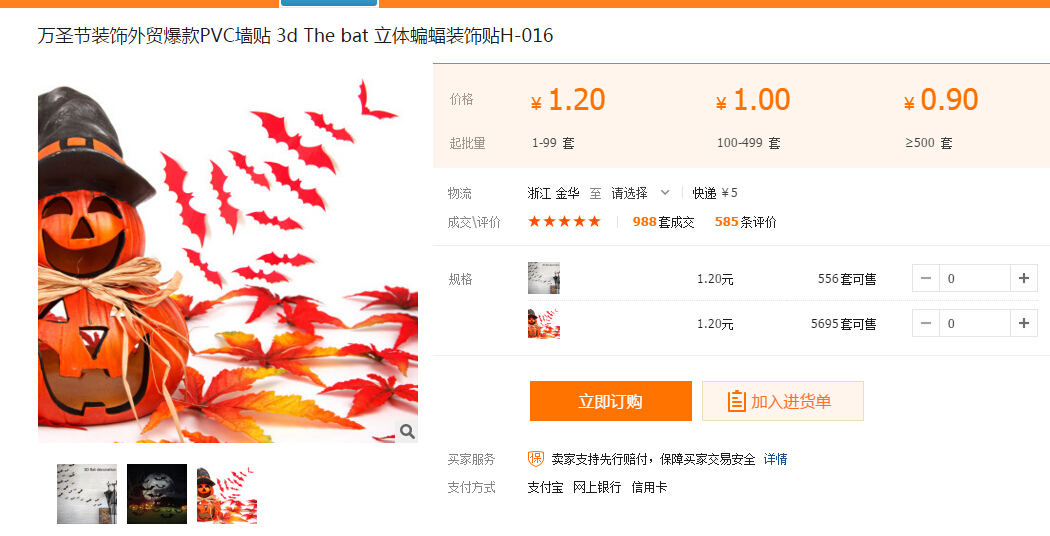Decrease quantity for the 556套可售 spec
Viewport: 1050px width, 536px height.
925,278
